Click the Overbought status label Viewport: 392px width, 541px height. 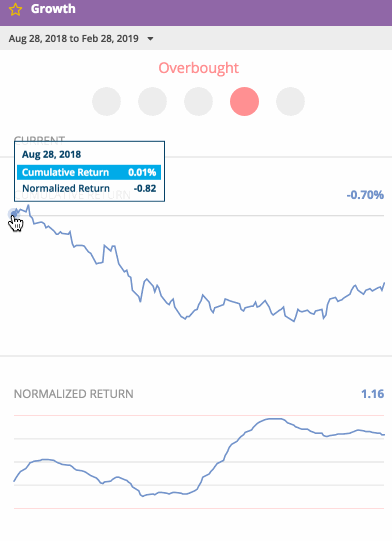tap(198, 68)
